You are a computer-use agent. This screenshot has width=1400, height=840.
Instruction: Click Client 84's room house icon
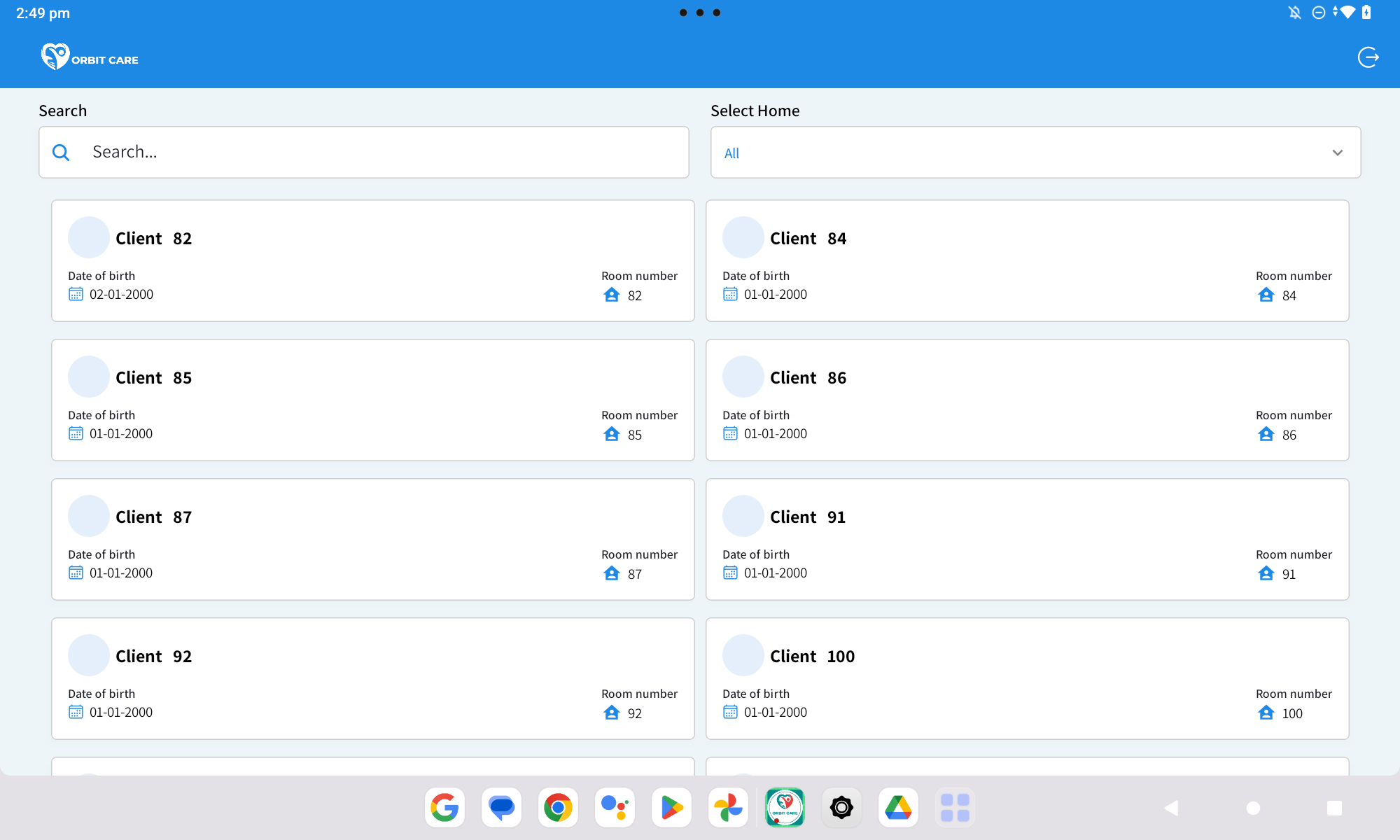click(x=1266, y=295)
